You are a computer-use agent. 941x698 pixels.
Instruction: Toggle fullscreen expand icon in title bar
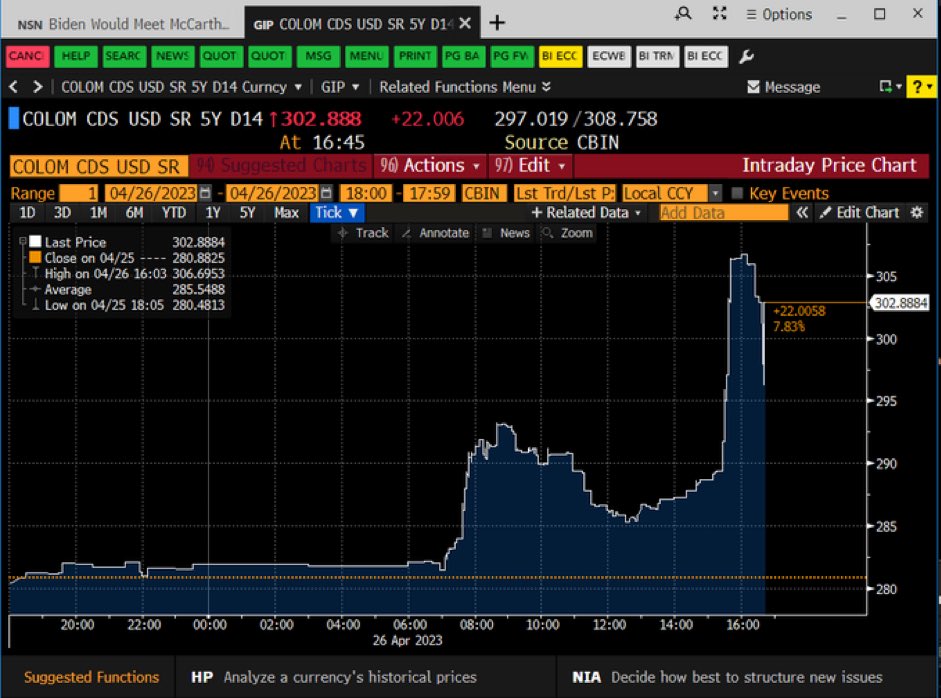[x=719, y=13]
